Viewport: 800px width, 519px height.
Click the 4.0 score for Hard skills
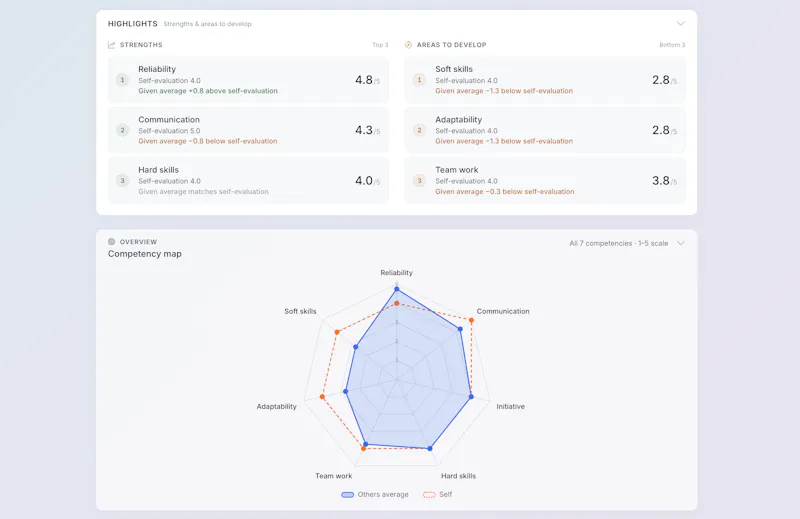364,181
